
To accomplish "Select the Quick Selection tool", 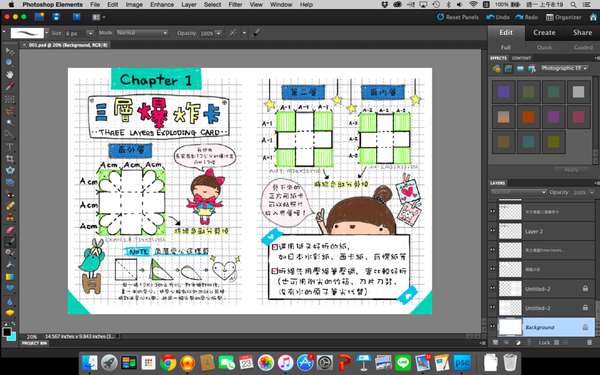I will pyautogui.click(x=10, y=135).
